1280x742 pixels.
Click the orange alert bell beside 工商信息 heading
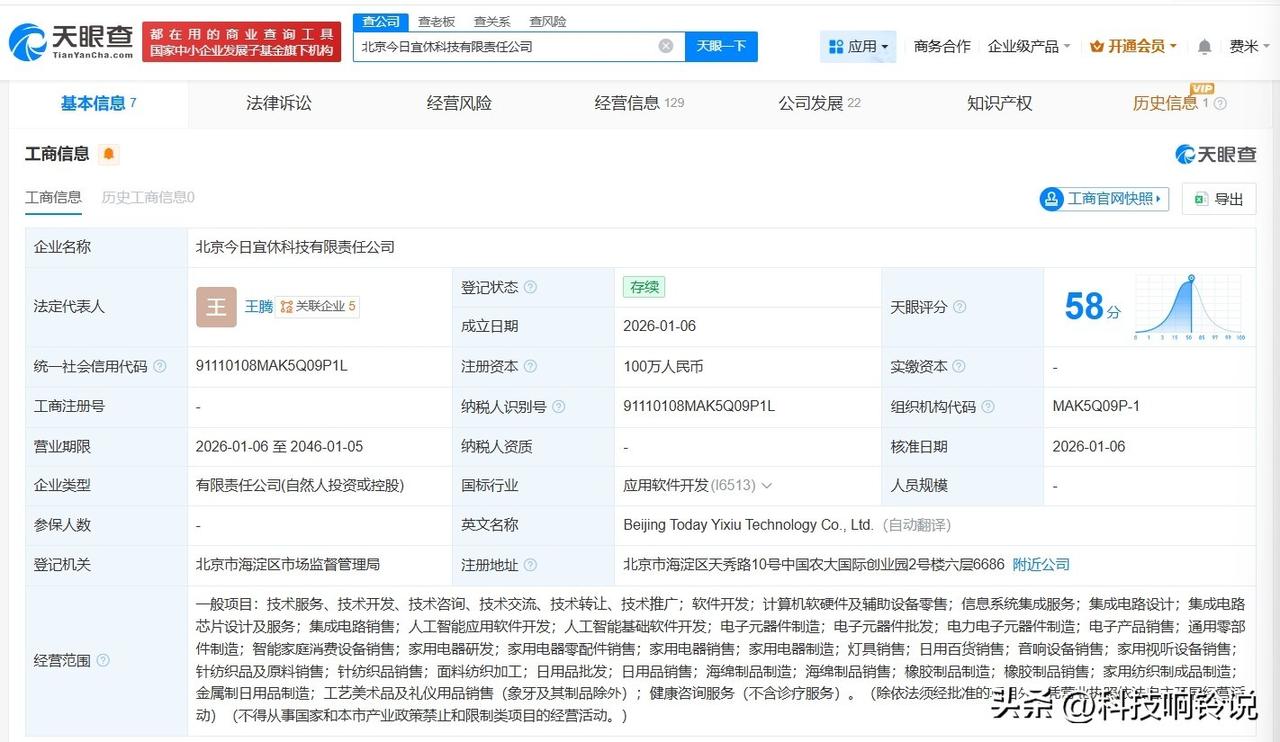pyautogui.click(x=108, y=154)
